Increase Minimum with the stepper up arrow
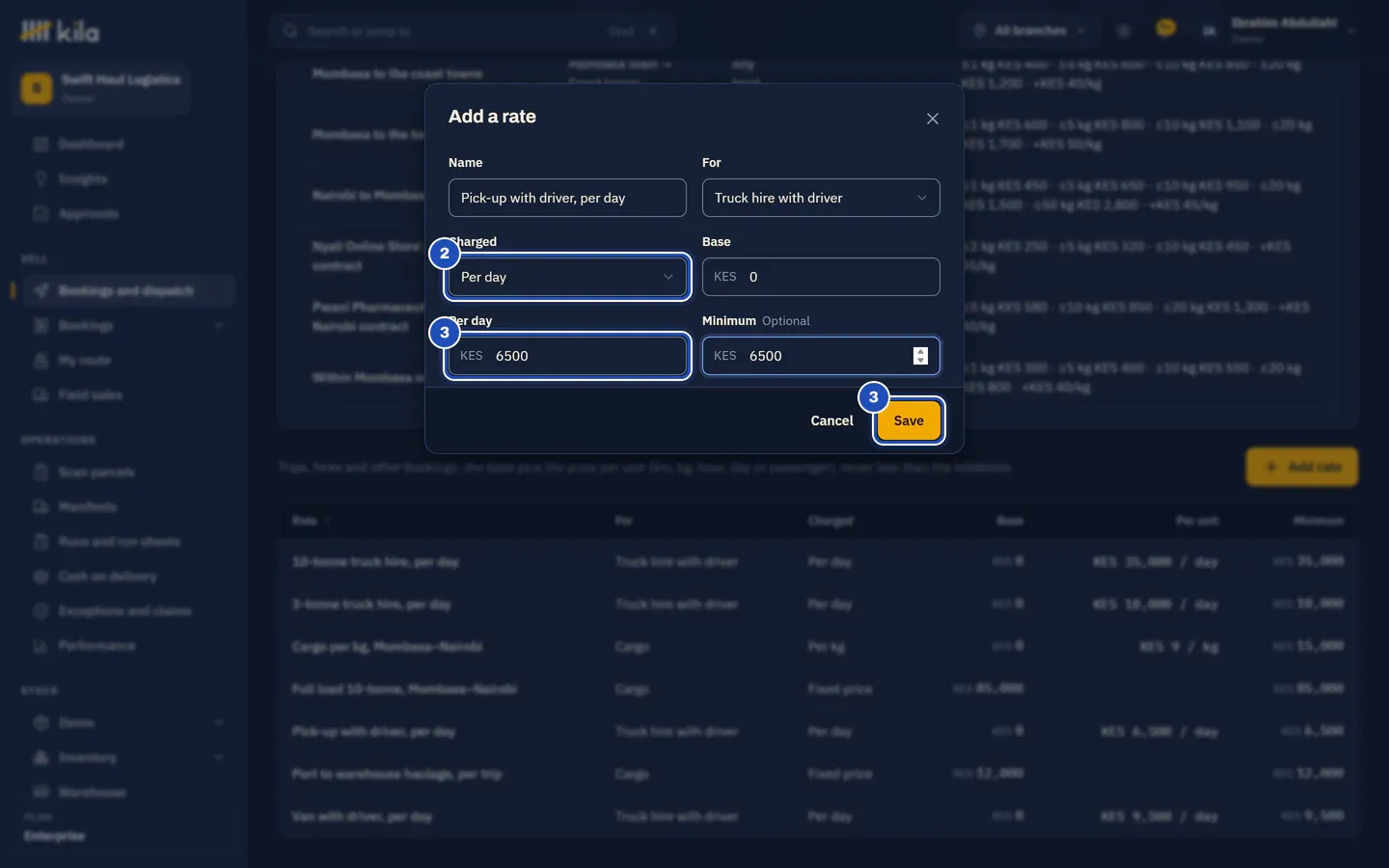Viewport: 1389px width, 868px height. (x=920, y=351)
